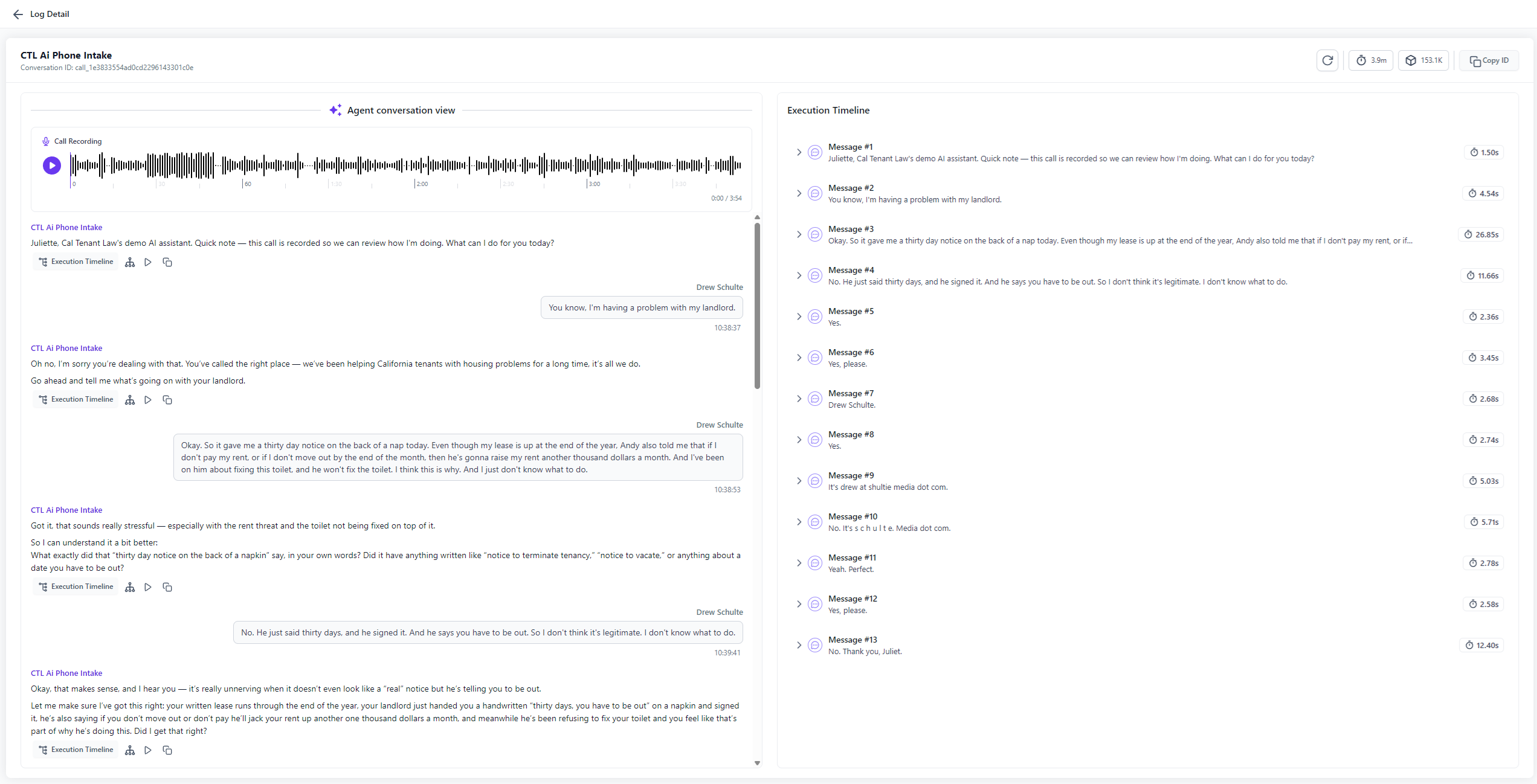This screenshot has height=784, width=1537.
Task: Click 'No. He just said thirty days' bubble
Action: pos(488,632)
